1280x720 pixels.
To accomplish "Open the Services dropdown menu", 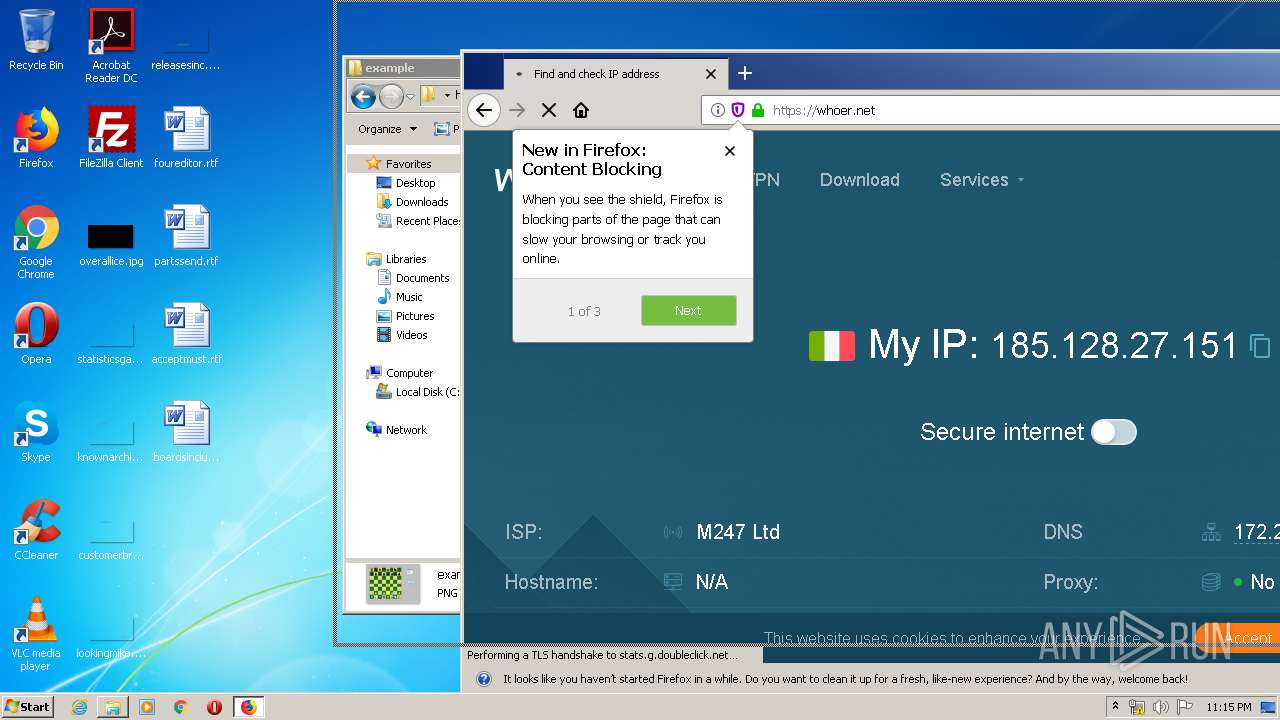I will [x=982, y=180].
